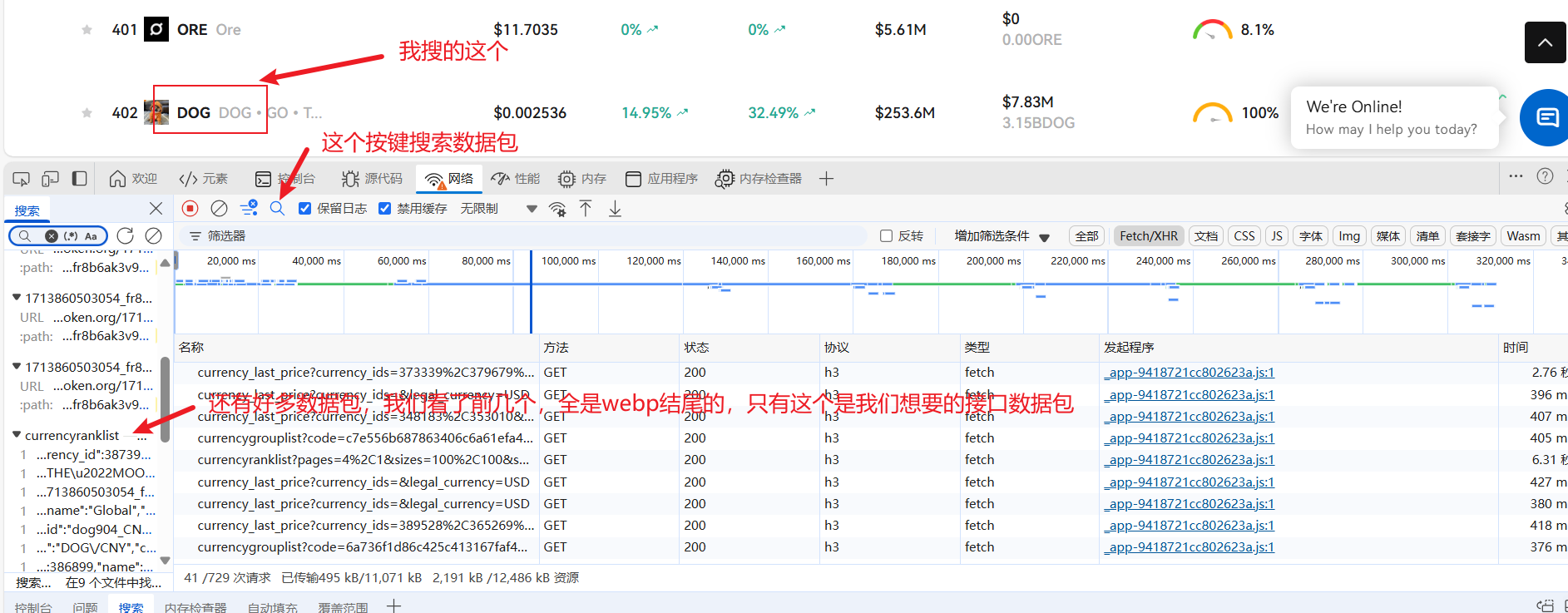Clear the search input text

point(52,236)
